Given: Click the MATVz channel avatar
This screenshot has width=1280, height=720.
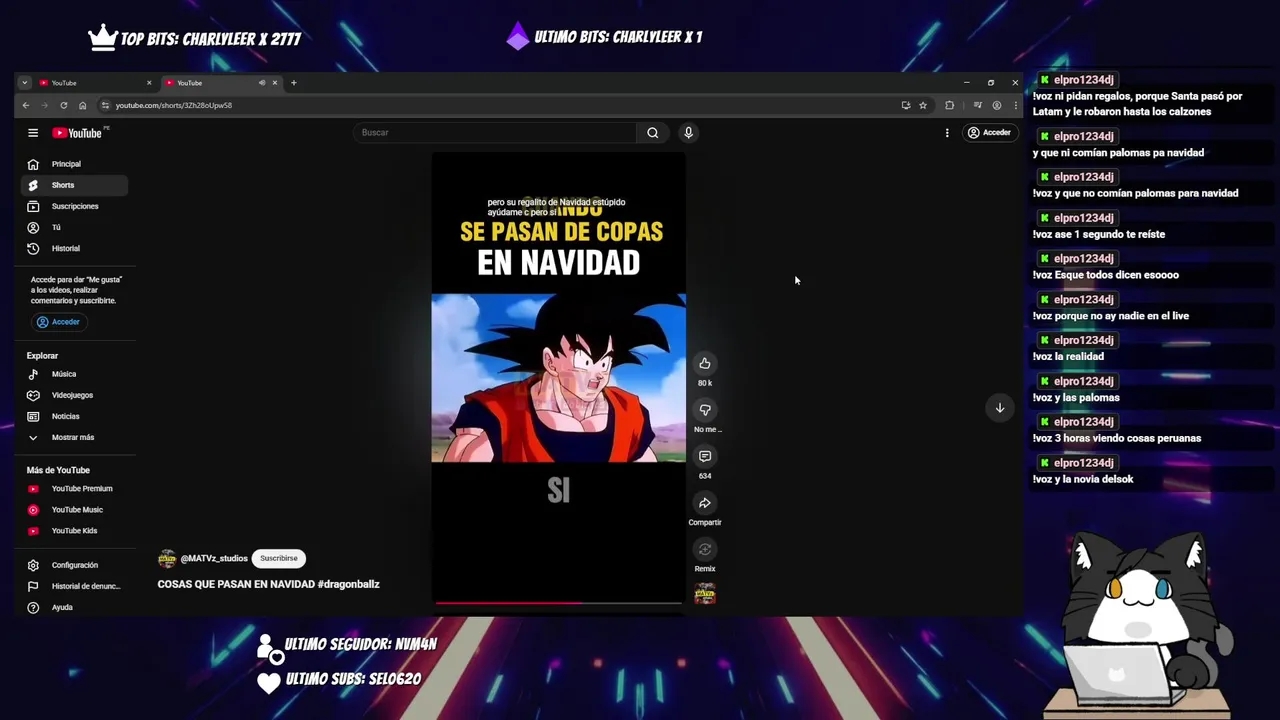Looking at the screenshot, I should pos(167,558).
